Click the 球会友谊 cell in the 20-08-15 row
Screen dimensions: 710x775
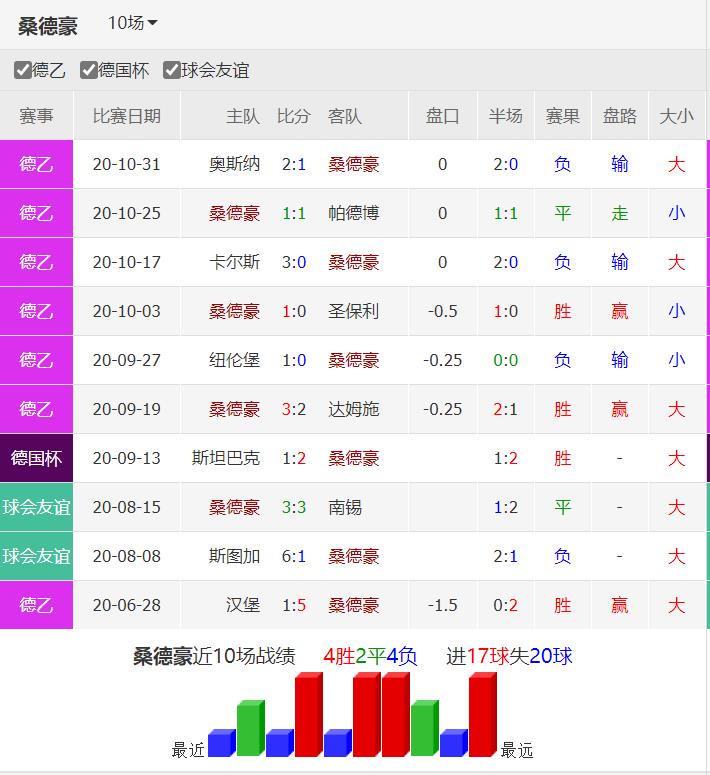pyautogui.click(x=37, y=507)
